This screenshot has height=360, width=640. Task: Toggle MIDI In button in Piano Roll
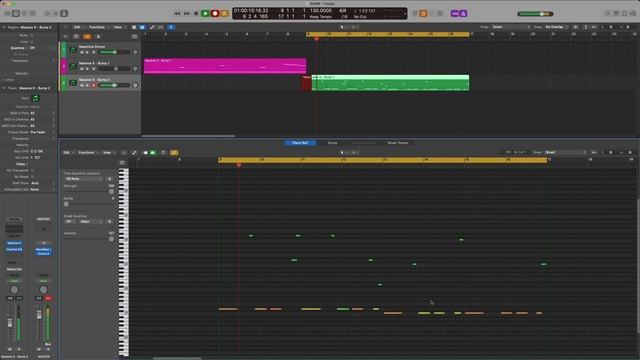[145, 153]
